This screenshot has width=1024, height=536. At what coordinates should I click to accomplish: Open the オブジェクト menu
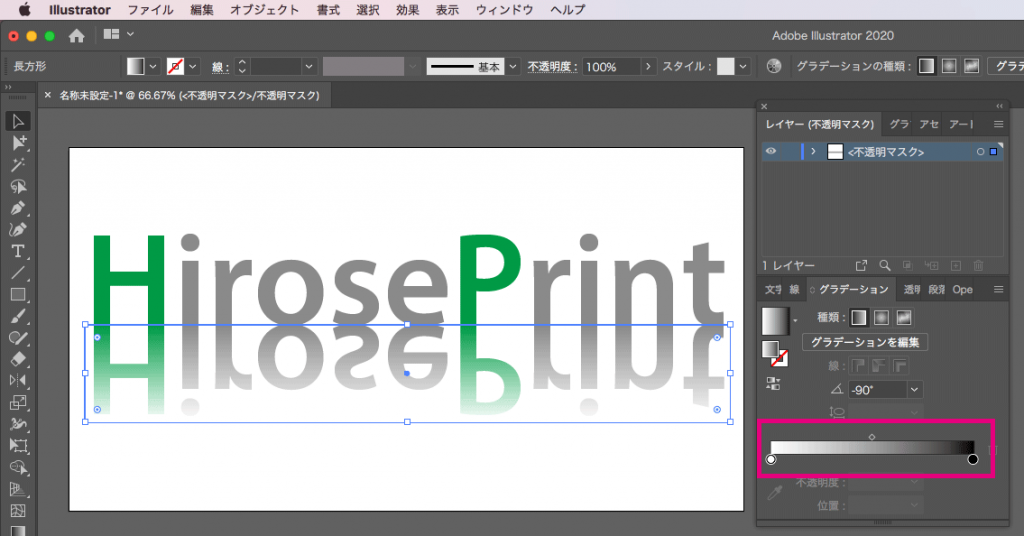click(264, 10)
